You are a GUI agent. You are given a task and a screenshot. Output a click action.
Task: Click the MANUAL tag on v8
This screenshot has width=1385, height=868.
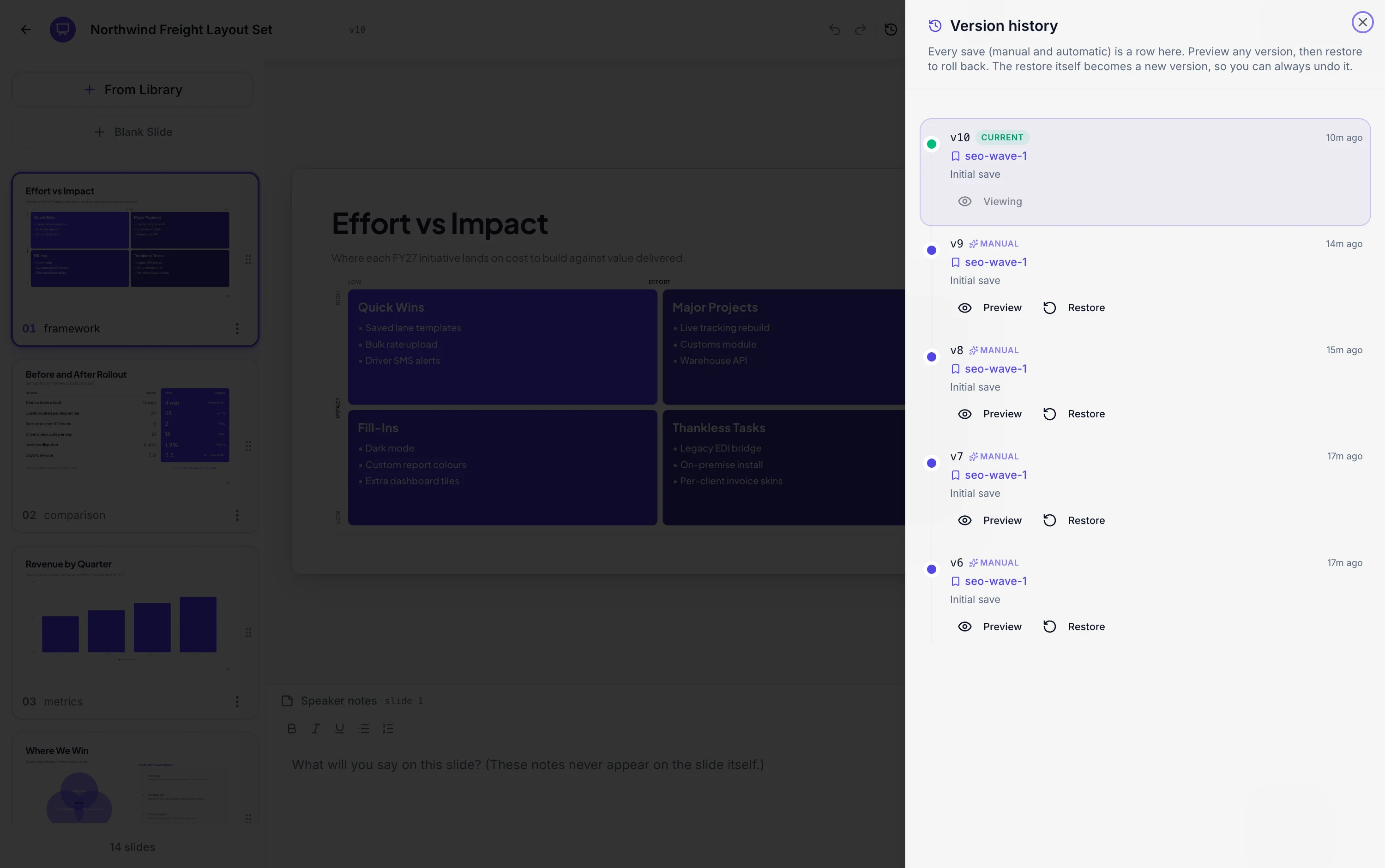click(x=994, y=350)
